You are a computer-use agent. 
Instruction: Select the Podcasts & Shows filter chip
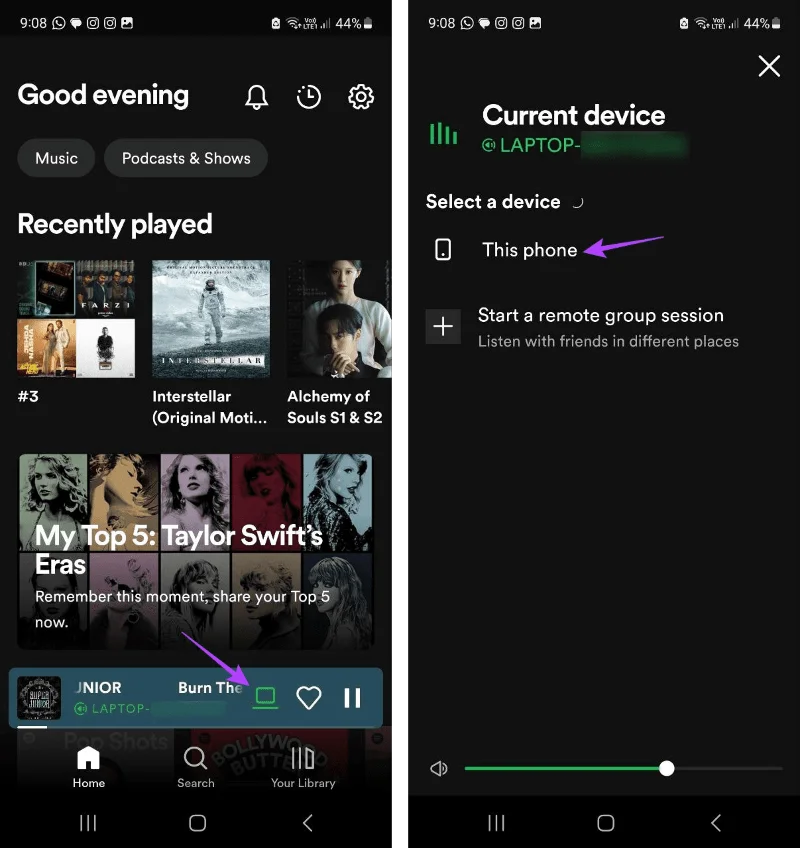tap(186, 158)
